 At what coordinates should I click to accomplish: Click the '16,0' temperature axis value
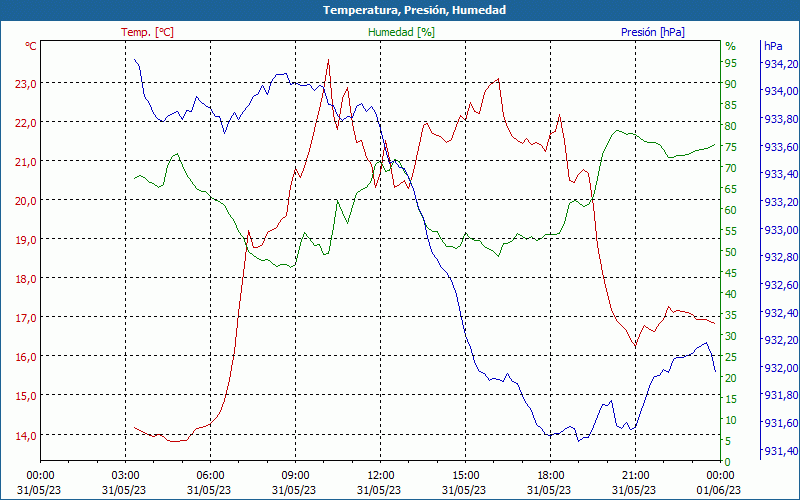[26, 357]
